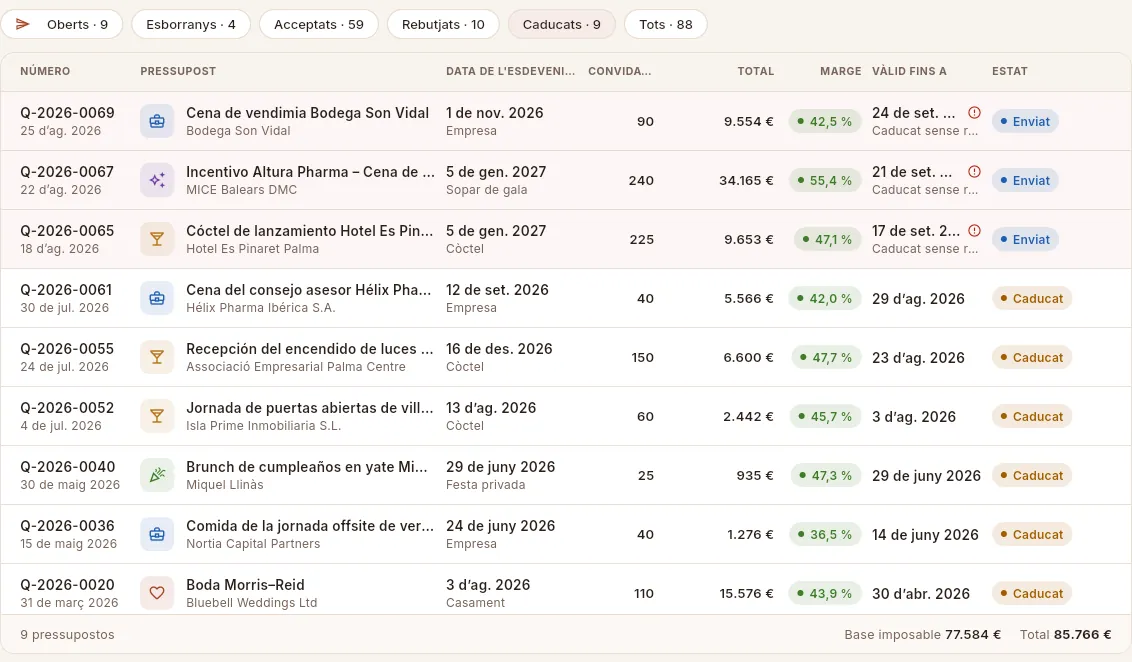The width and height of the screenshot is (1132, 662).
Task: Sort by the PRESSUPOST column header
Action: click(178, 71)
